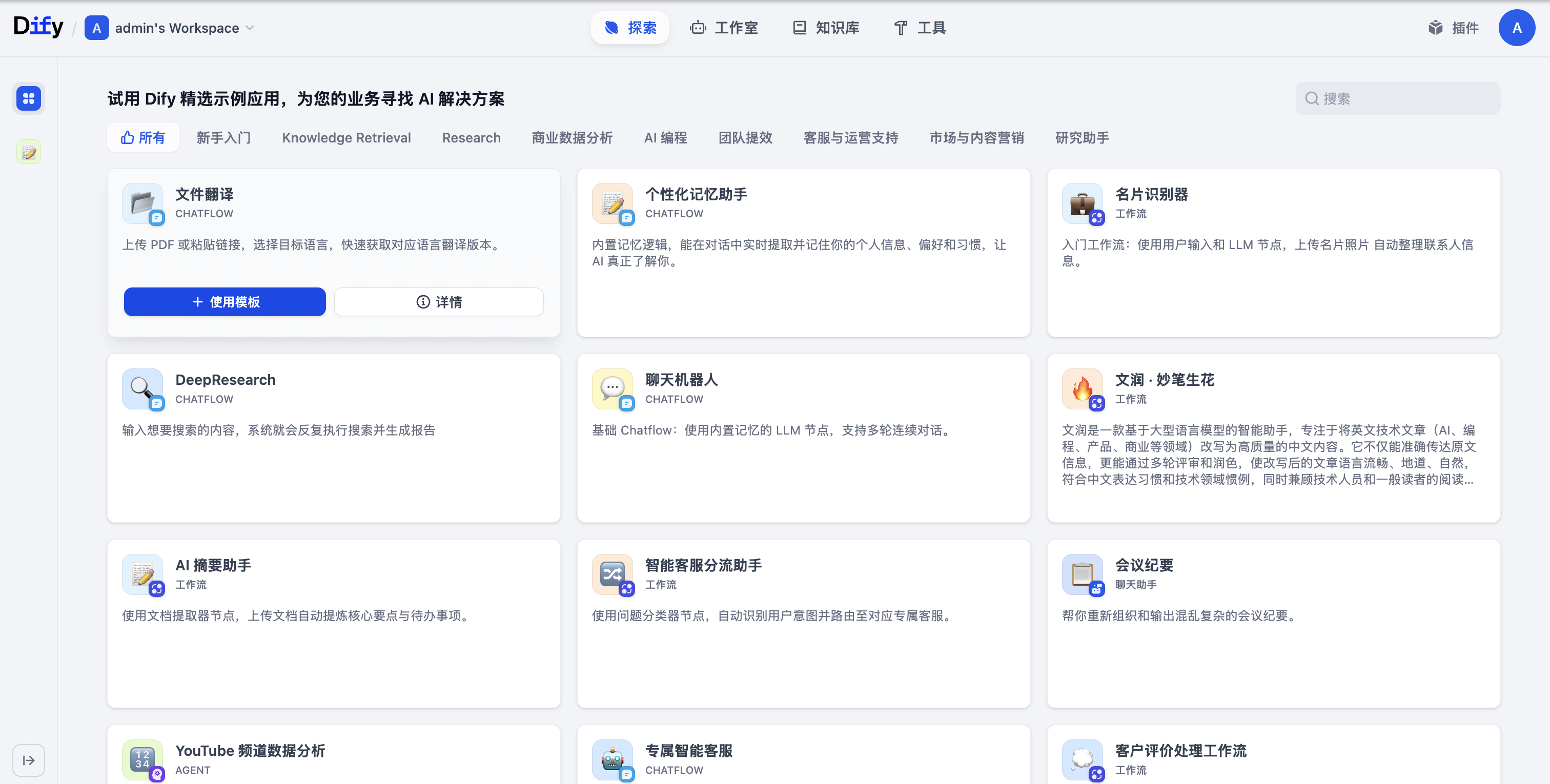Open the admin's Workspace avatar icon

point(96,28)
